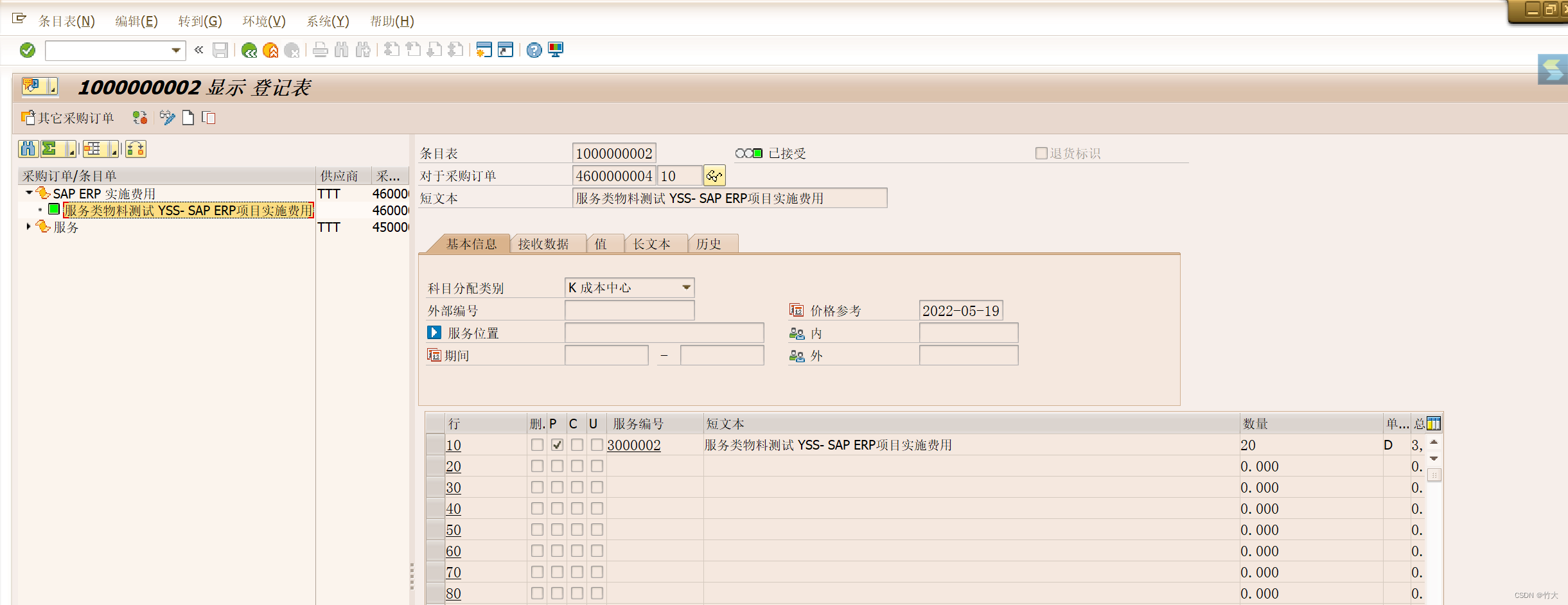Toggle the 退货标识 return indicator checkbox
1568x605 pixels.
[1041, 153]
